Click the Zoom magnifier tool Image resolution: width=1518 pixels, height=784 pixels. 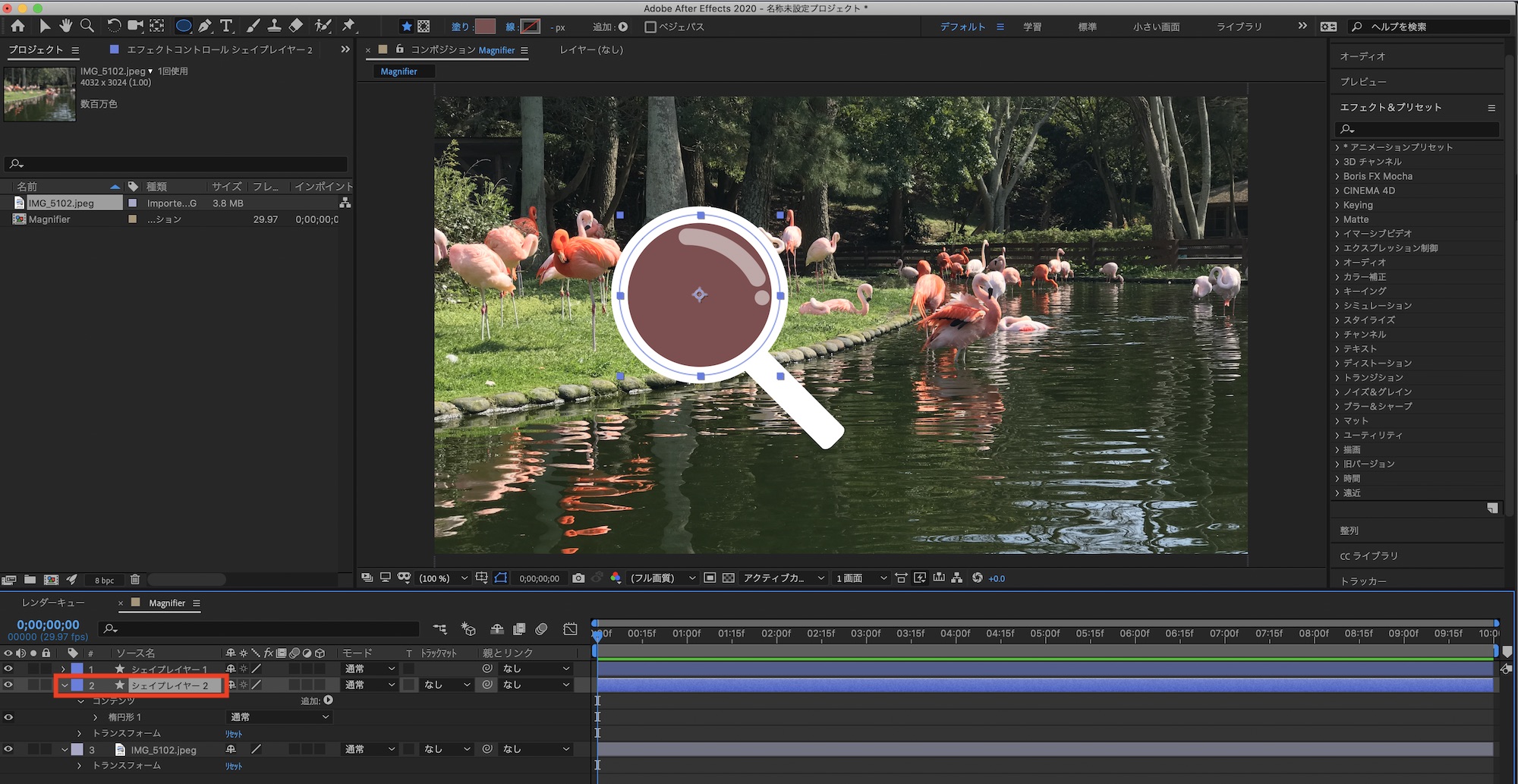click(87, 26)
